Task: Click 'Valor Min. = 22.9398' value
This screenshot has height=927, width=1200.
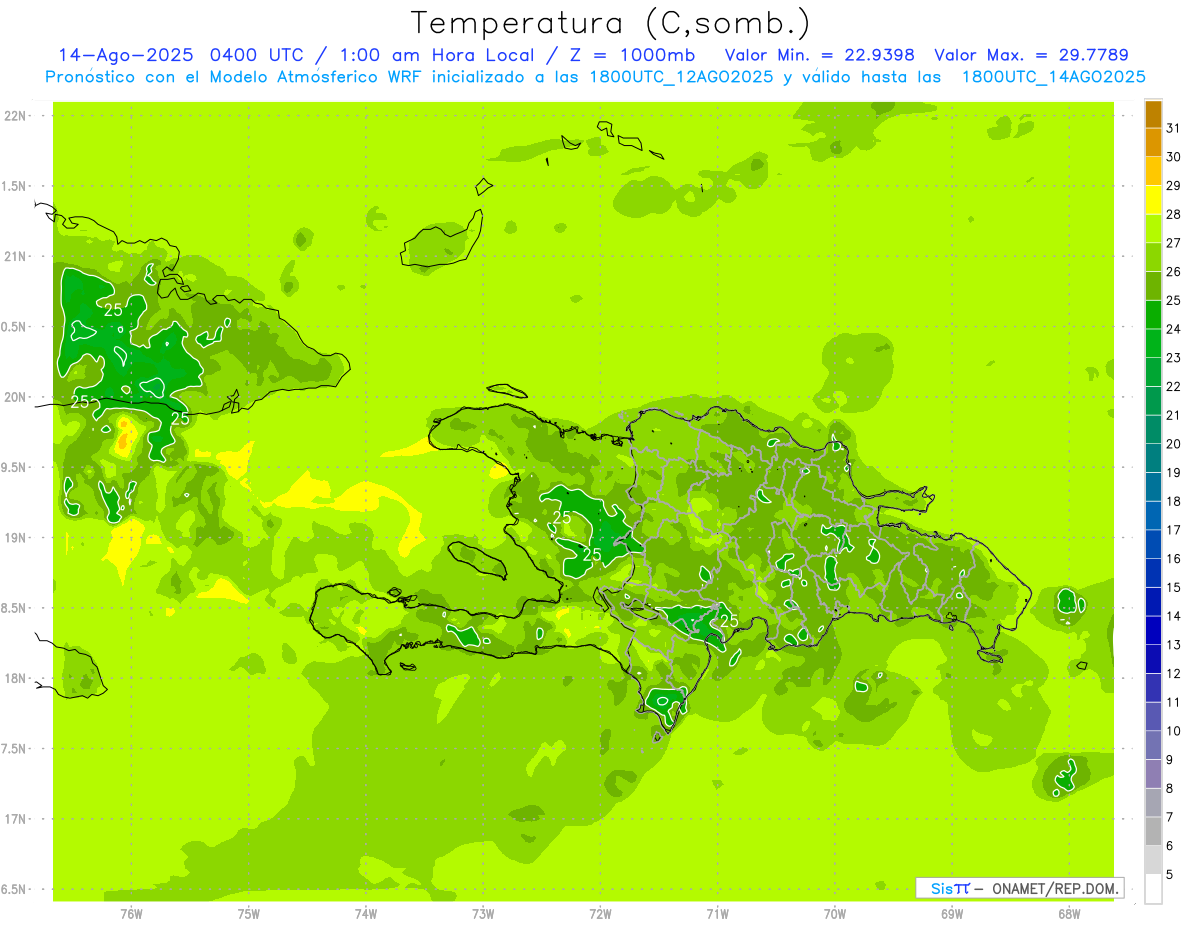Action: (819, 55)
